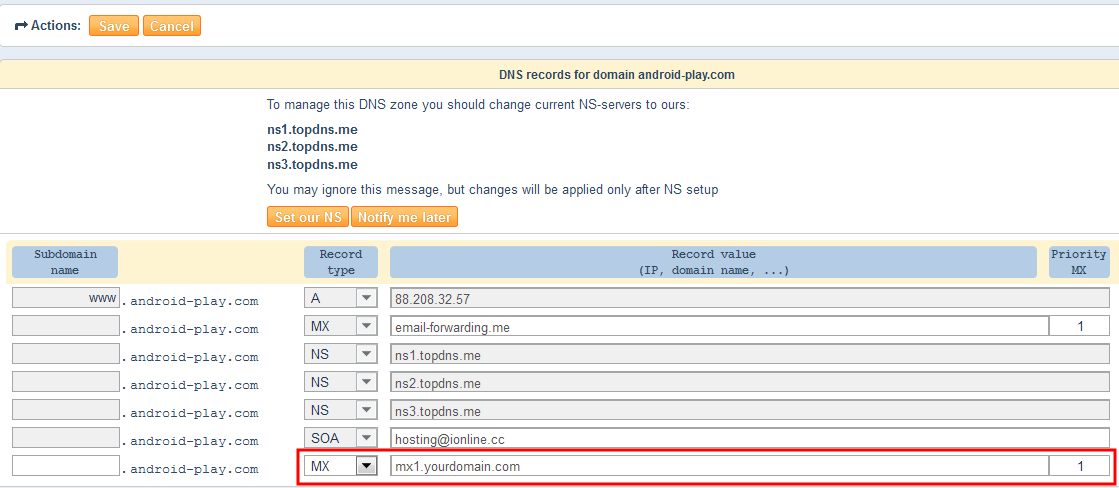Click the www subdomain name field
1119x488 pixels.
coord(66,298)
